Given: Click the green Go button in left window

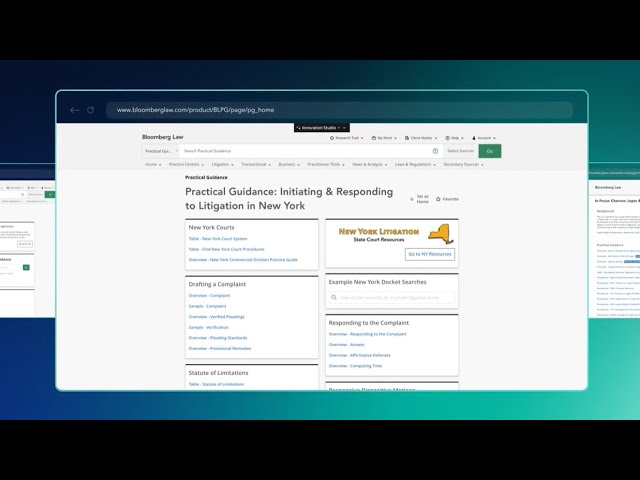Looking at the screenshot, I should (50, 195).
